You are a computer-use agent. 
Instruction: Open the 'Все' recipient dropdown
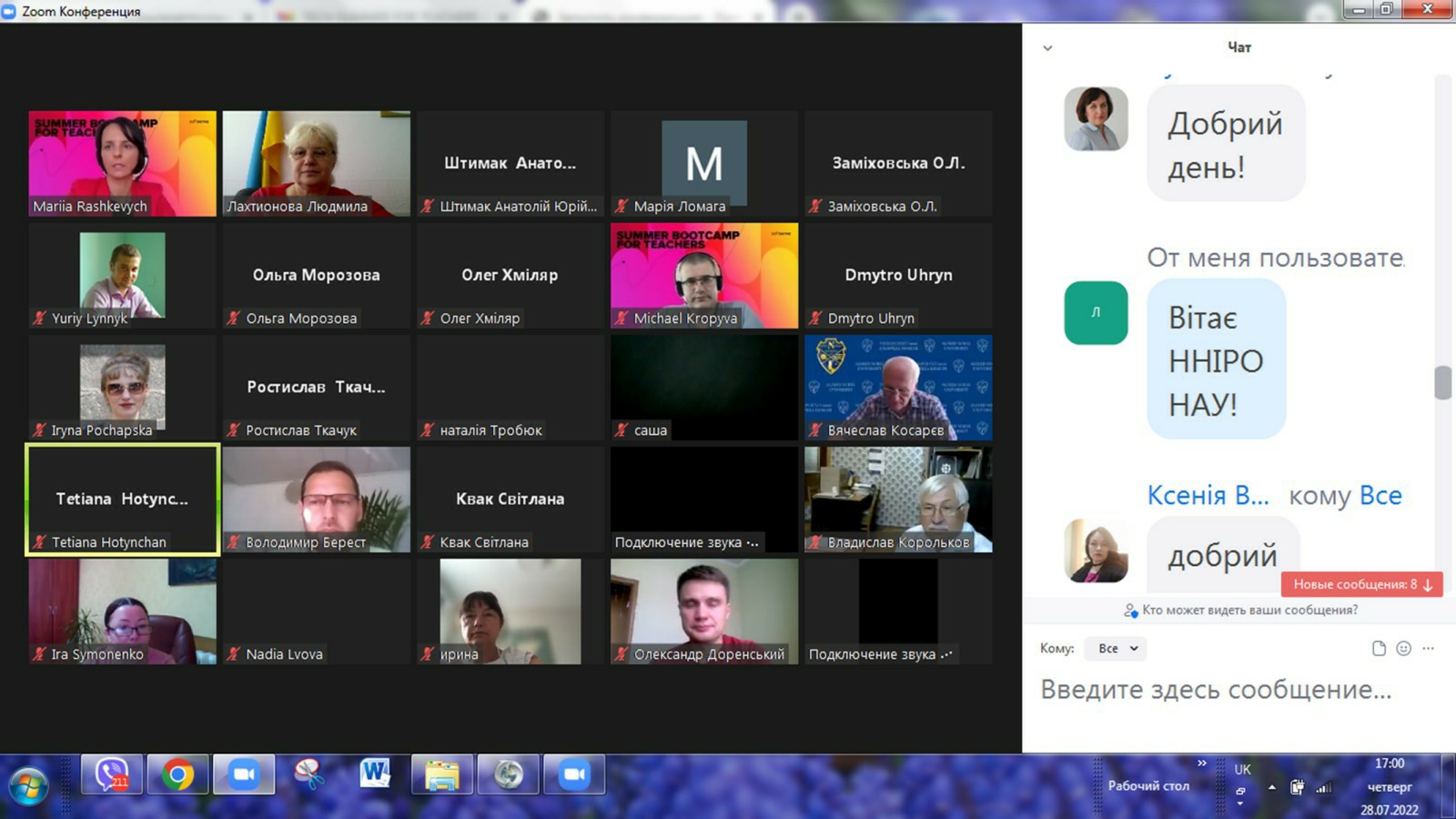(x=1117, y=649)
